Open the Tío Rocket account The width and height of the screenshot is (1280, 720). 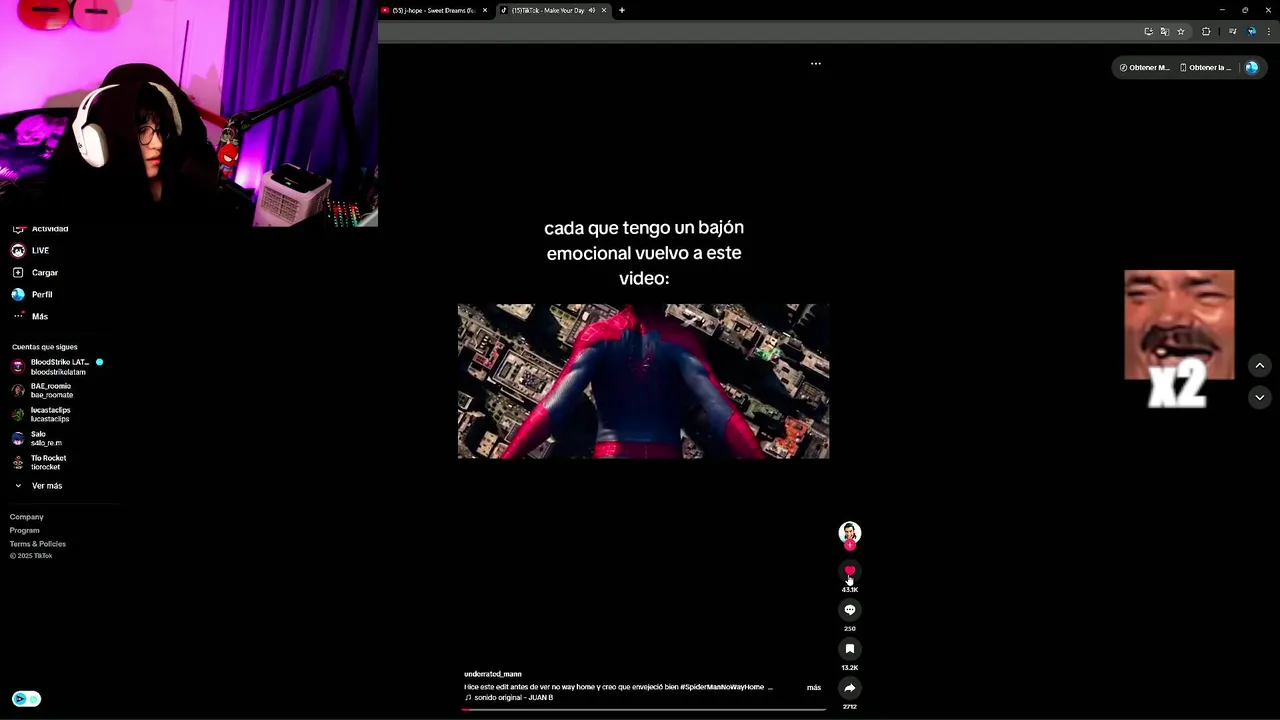[x=39, y=462]
